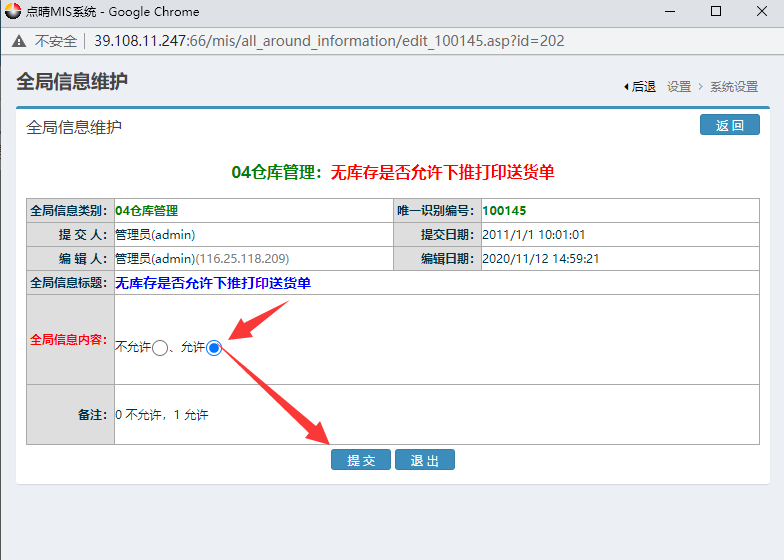Open the 设置 breadcrumb item
The width and height of the screenshot is (784, 560).
679,87
